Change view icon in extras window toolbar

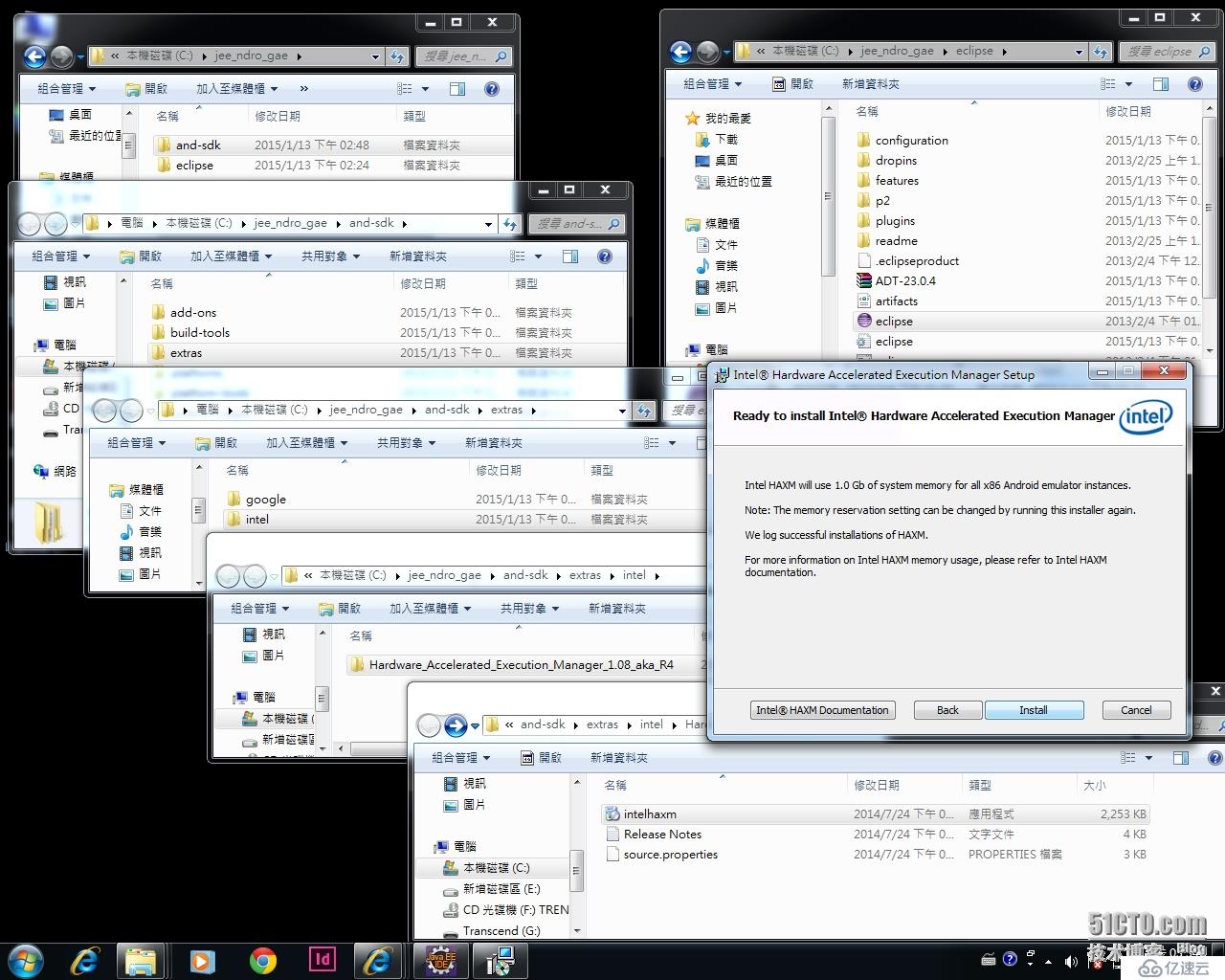[x=652, y=443]
